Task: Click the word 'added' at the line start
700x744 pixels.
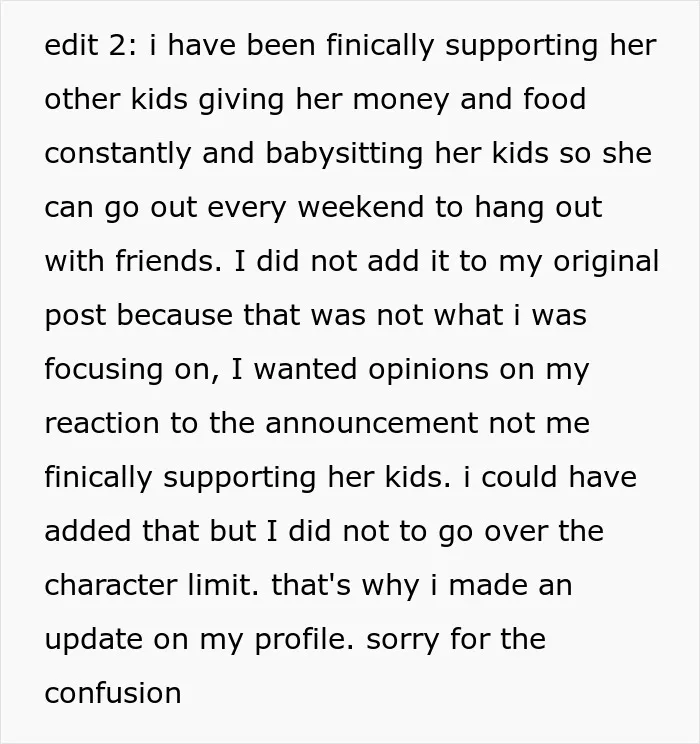Action: pyautogui.click(x=88, y=530)
